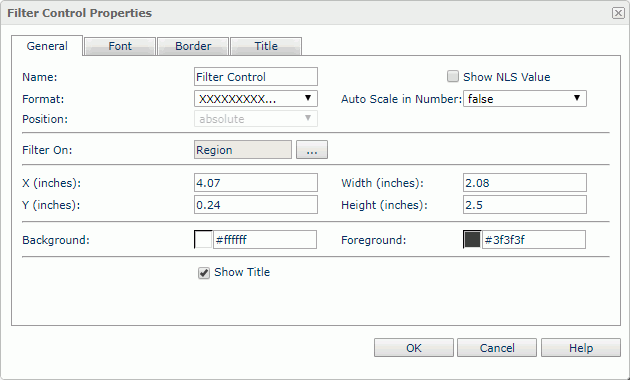Select the Filter On Region field
The height and width of the screenshot is (380, 630).
243,150
